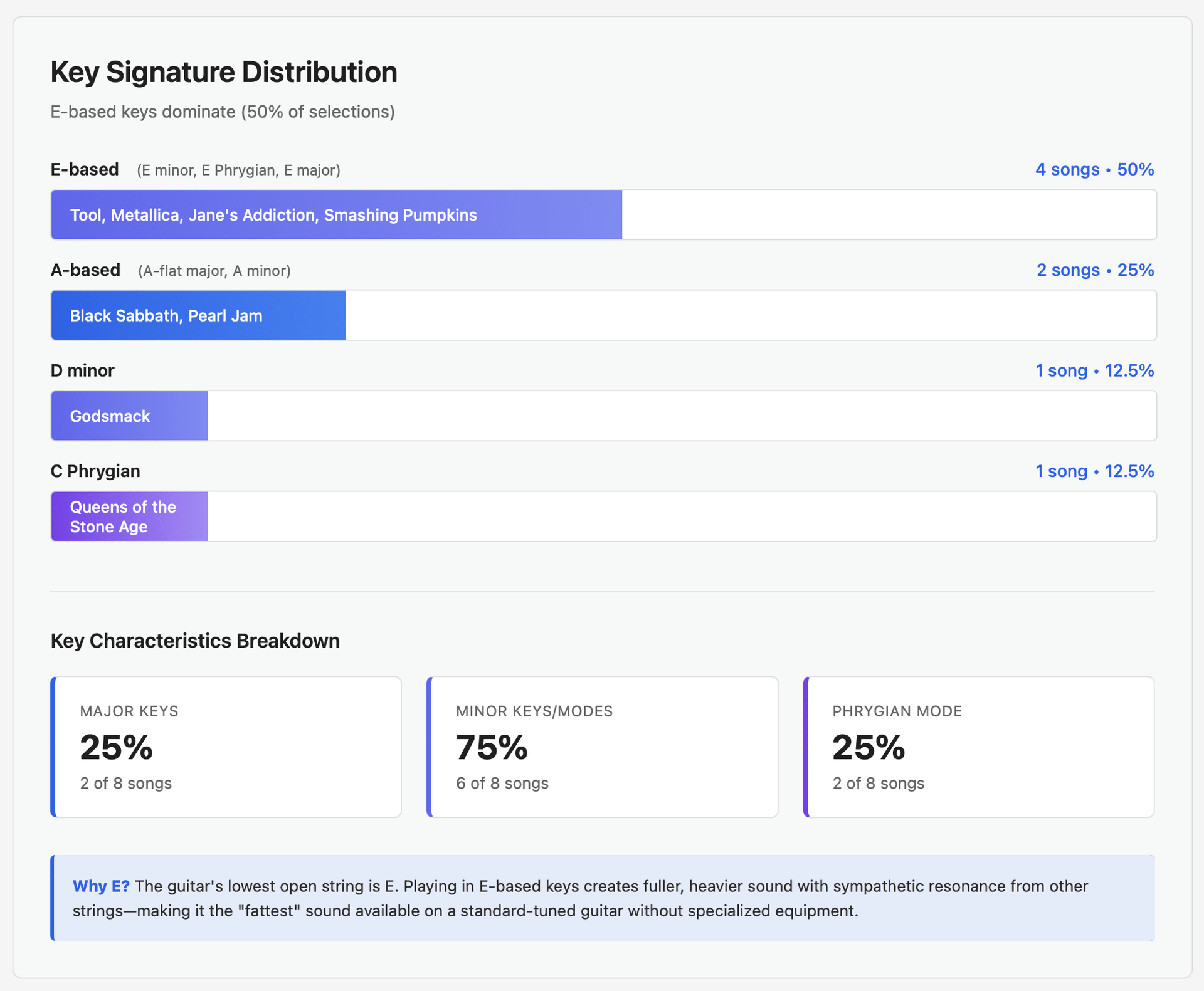
Task: Click the Queens of the Stone Age bar
Action: pyautogui.click(x=129, y=516)
